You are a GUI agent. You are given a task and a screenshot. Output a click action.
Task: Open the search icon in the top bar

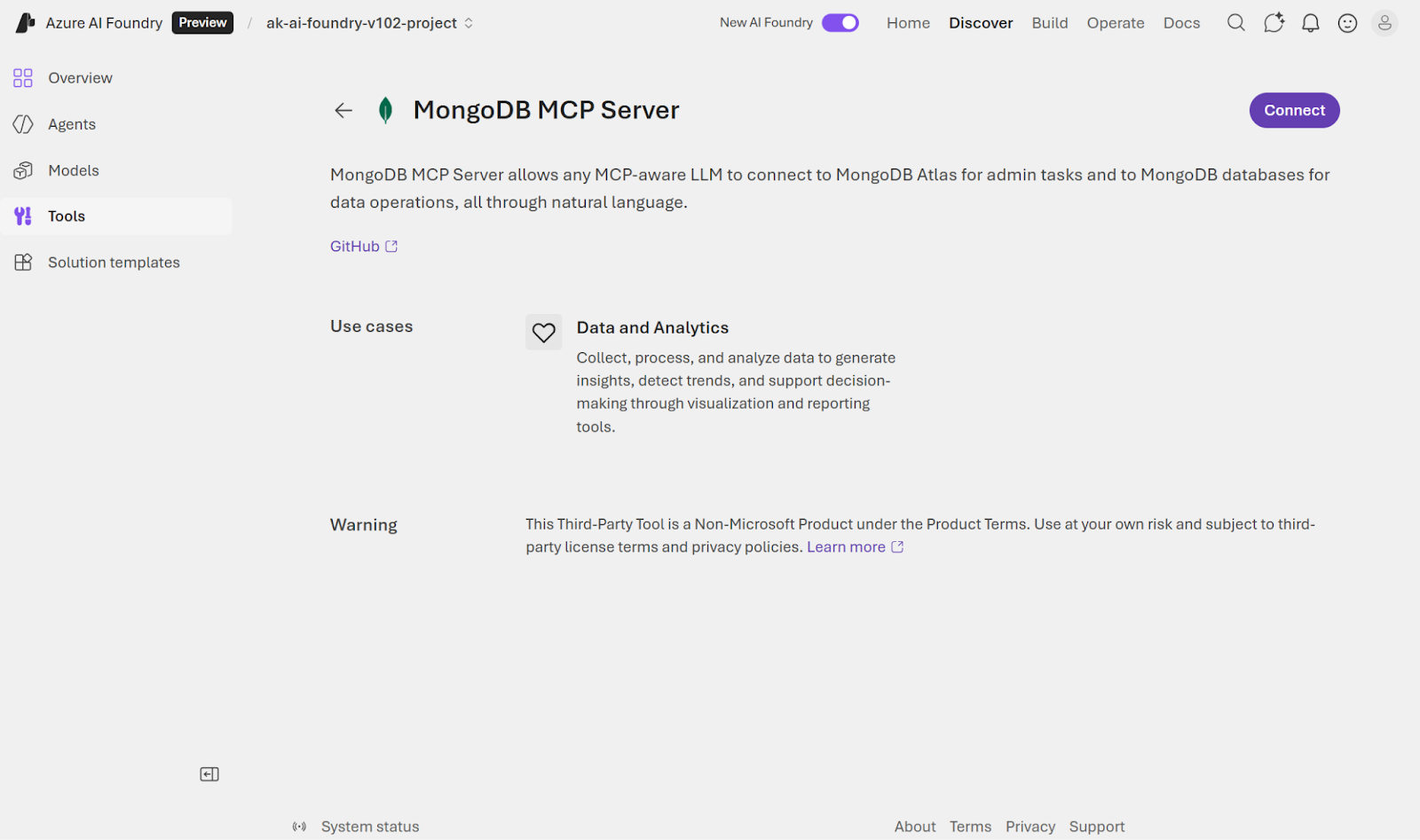1235,22
